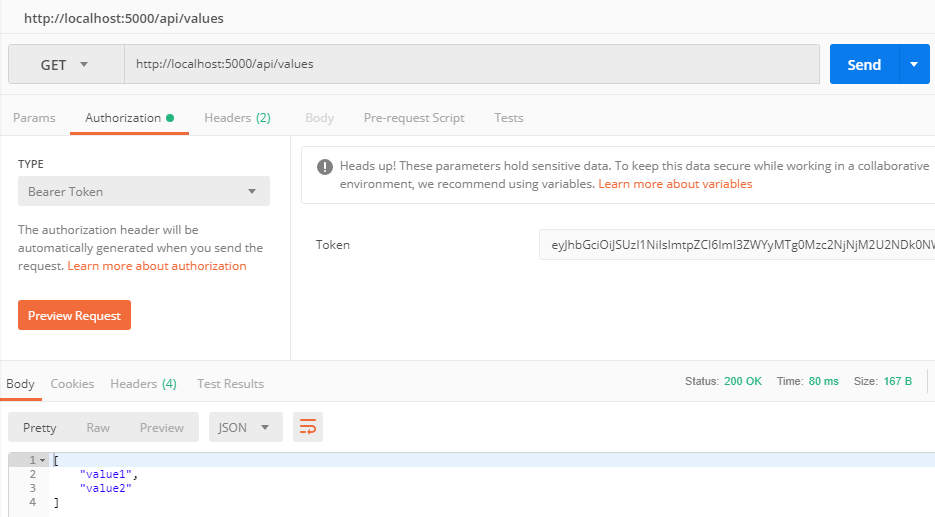Follow the Learn more about variables link
The height and width of the screenshot is (517, 935).
point(675,184)
